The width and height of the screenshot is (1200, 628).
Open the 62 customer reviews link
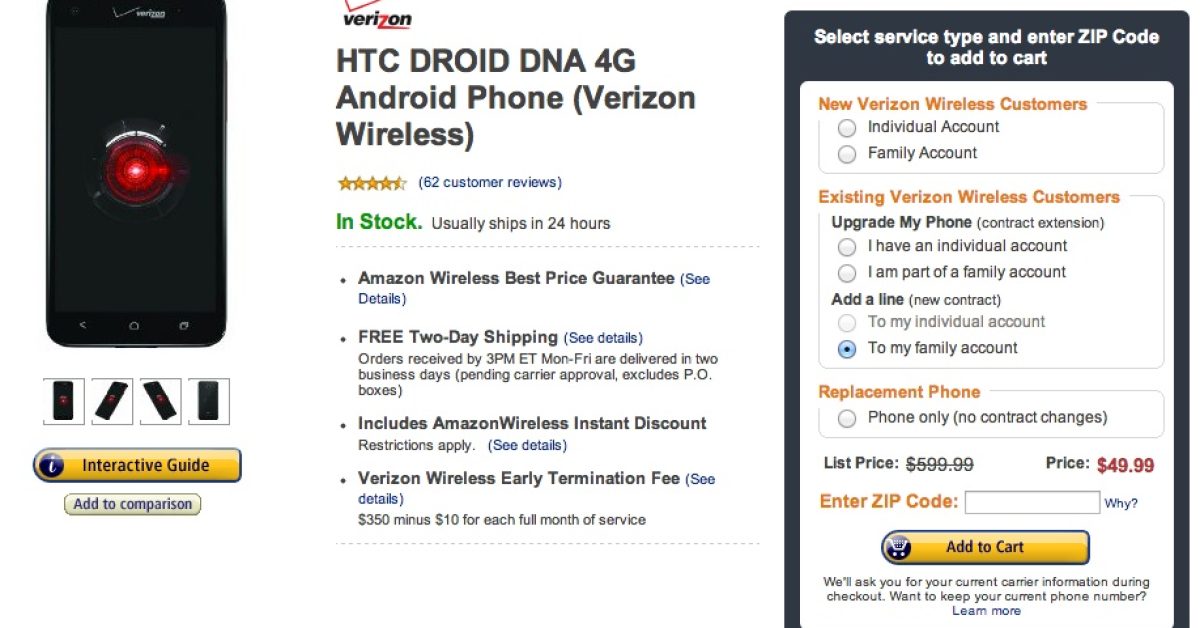coord(490,183)
